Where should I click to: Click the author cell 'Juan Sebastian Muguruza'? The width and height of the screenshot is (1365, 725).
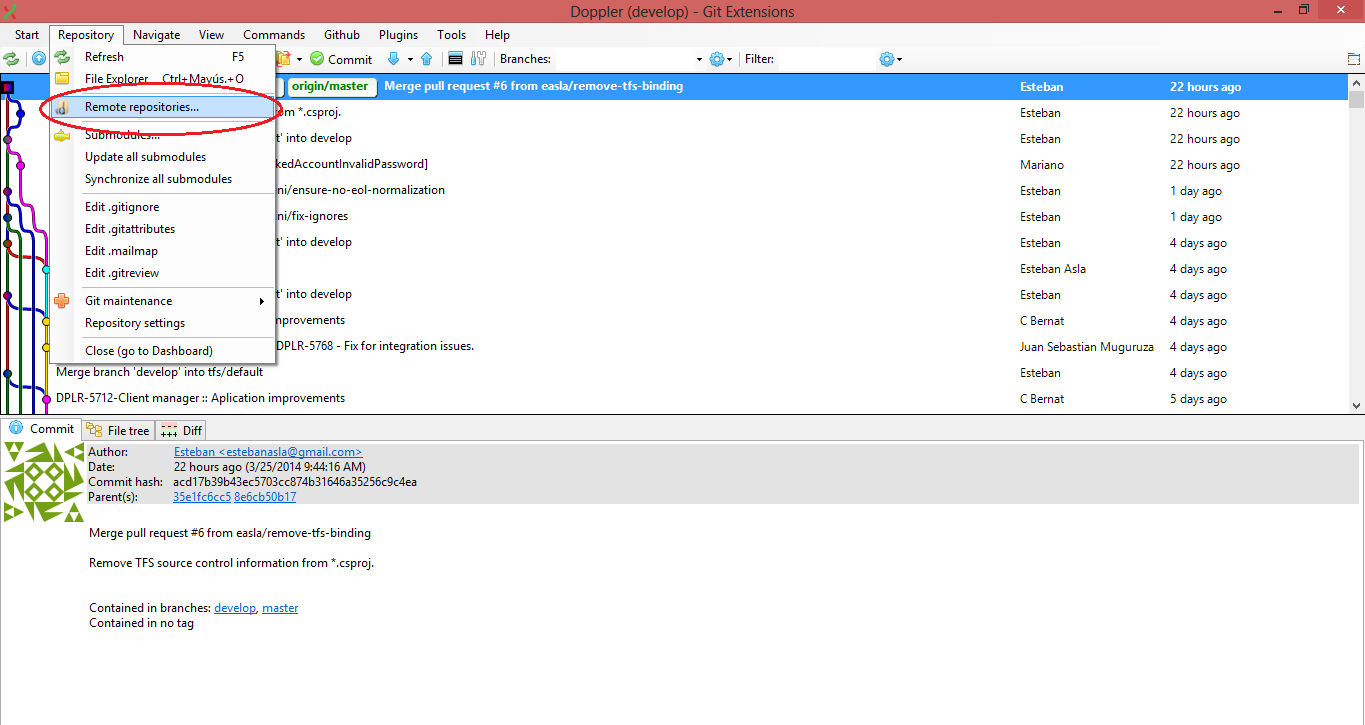(1087, 347)
